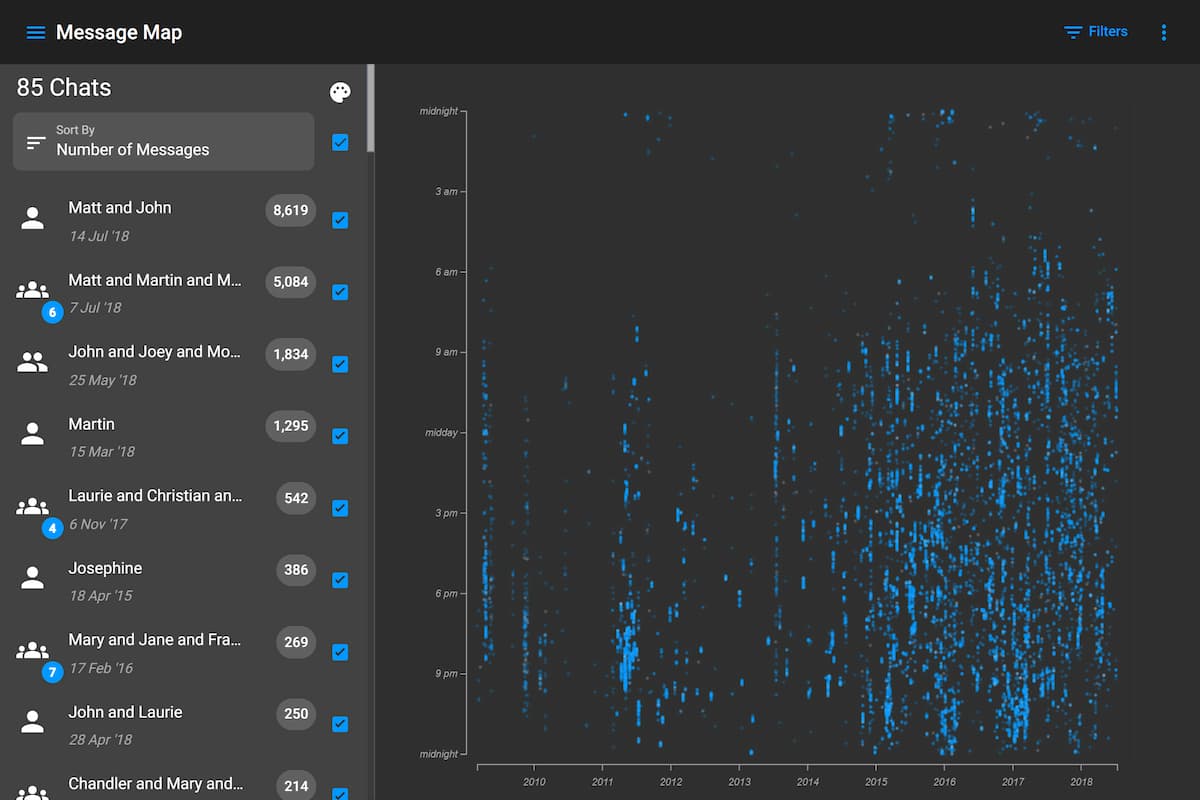The width and height of the screenshot is (1200, 800).
Task: Disable the John and Laurie chat checkbox
Action: (340, 724)
